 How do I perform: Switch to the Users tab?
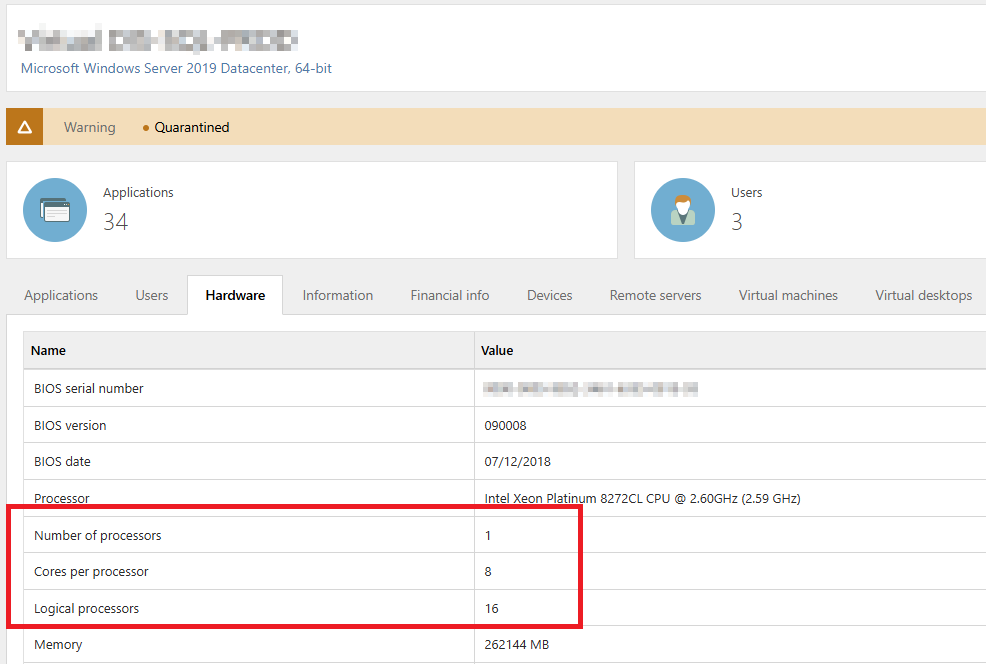pyautogui.click(x=152, y=296)
